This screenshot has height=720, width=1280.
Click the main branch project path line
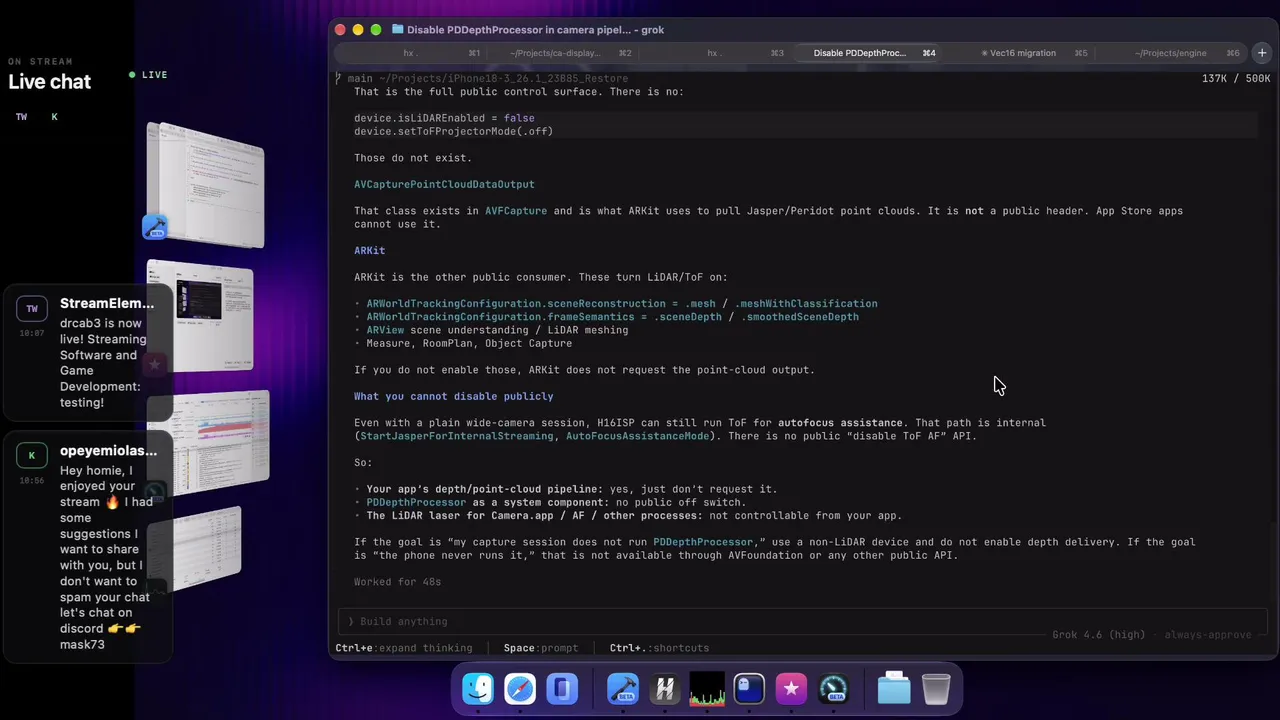[x=482, y=79]
